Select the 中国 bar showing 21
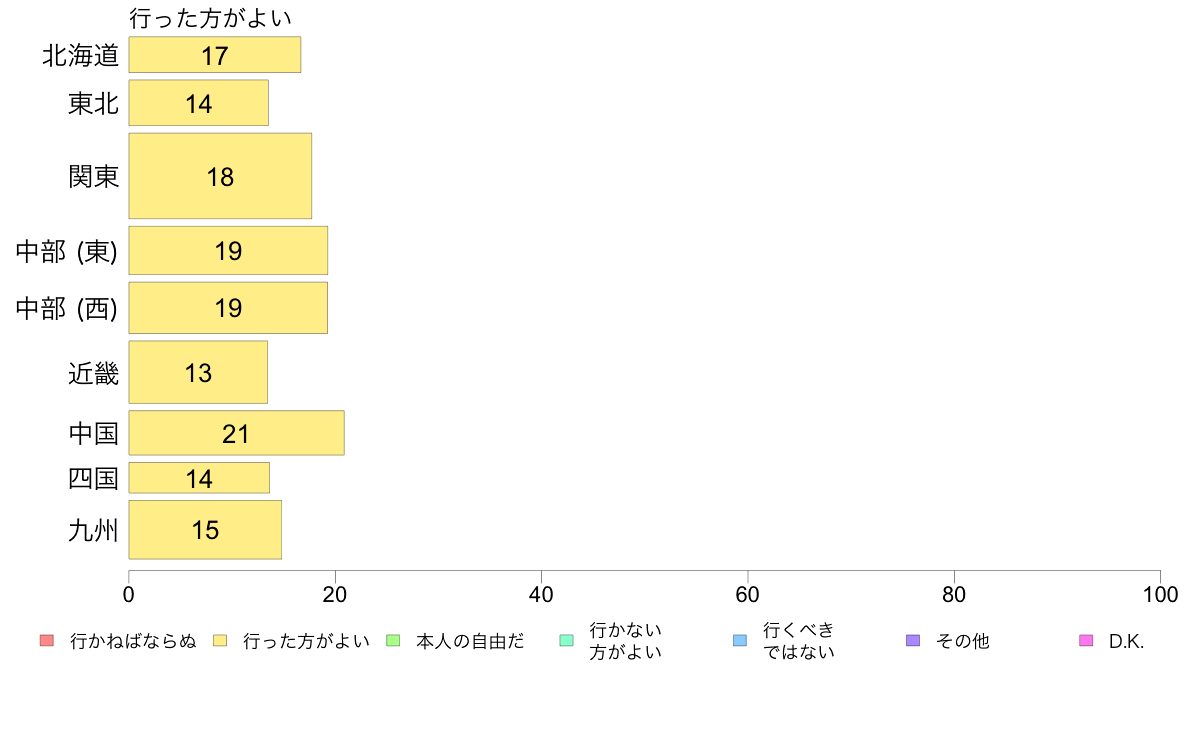Image resolution: width=1188 pixels, height=736 pixels. [x=236, y=433]
